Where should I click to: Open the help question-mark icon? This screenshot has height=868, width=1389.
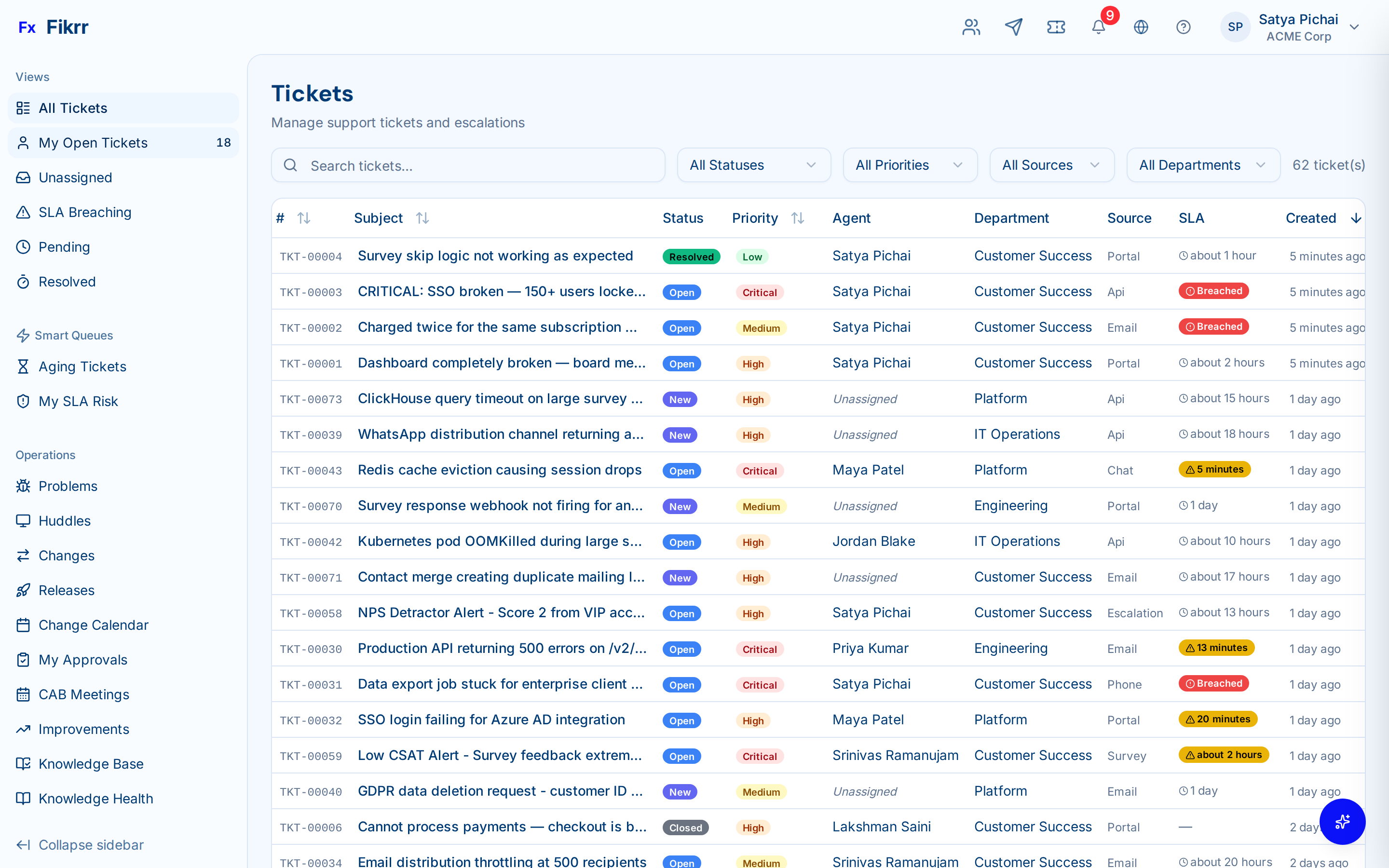[x=1184, y=27]
